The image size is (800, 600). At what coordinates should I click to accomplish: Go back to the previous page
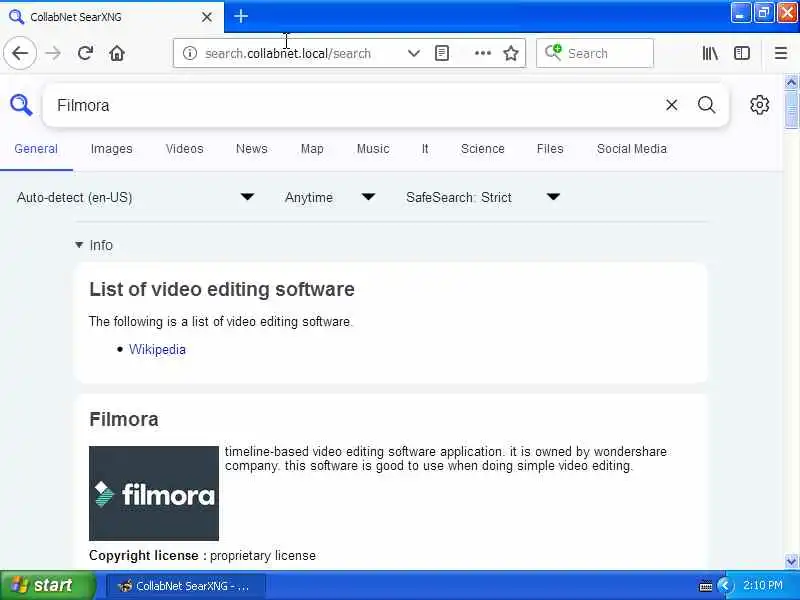click(20, 53)
